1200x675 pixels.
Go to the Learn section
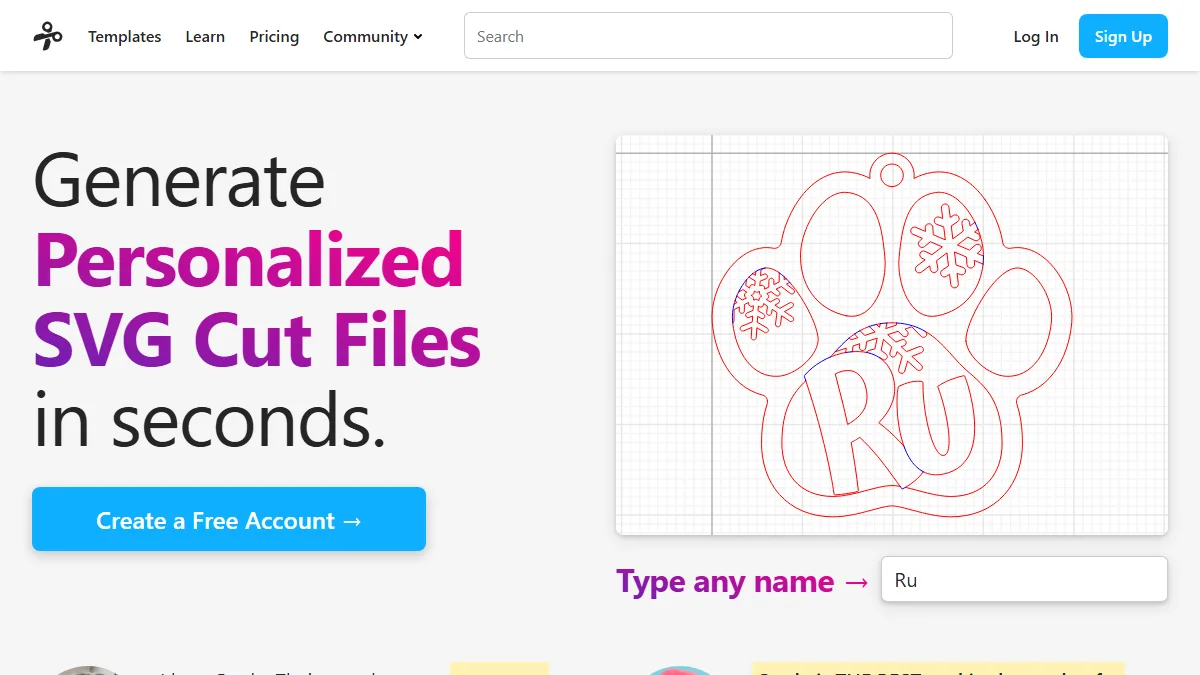pos(205,36)
